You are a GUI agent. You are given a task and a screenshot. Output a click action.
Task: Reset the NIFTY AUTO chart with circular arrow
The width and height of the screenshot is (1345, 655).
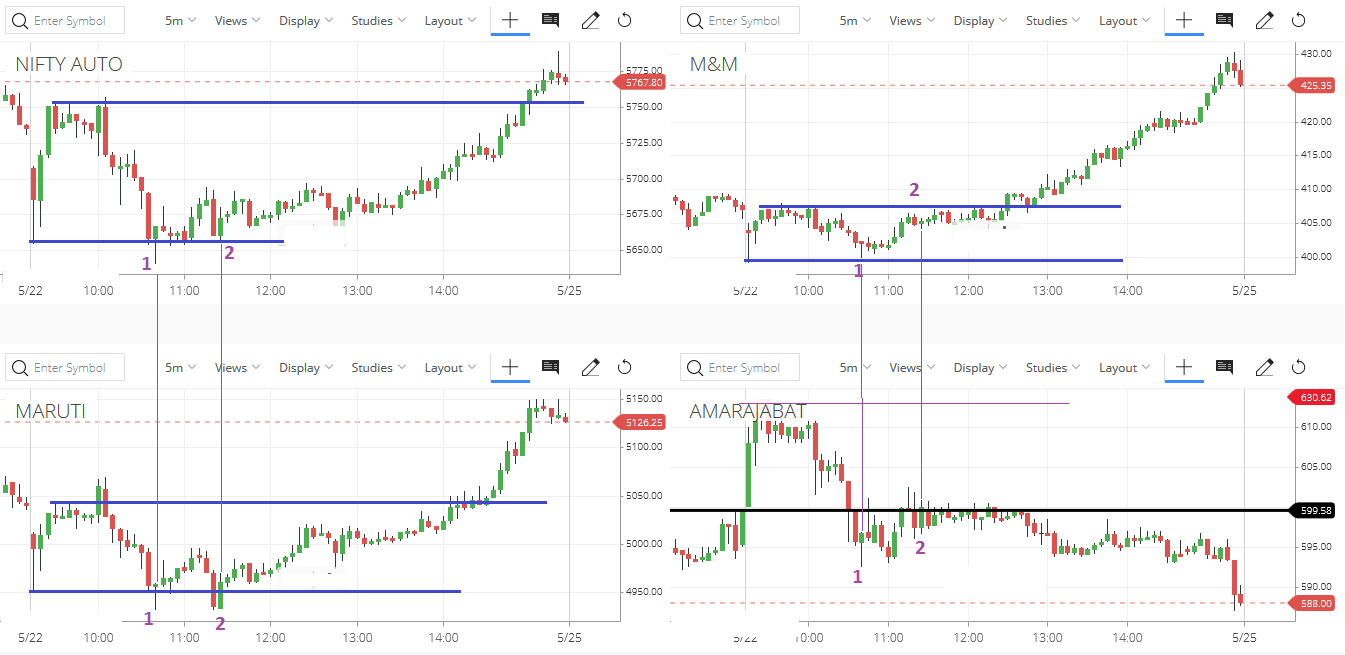point(625,20)
